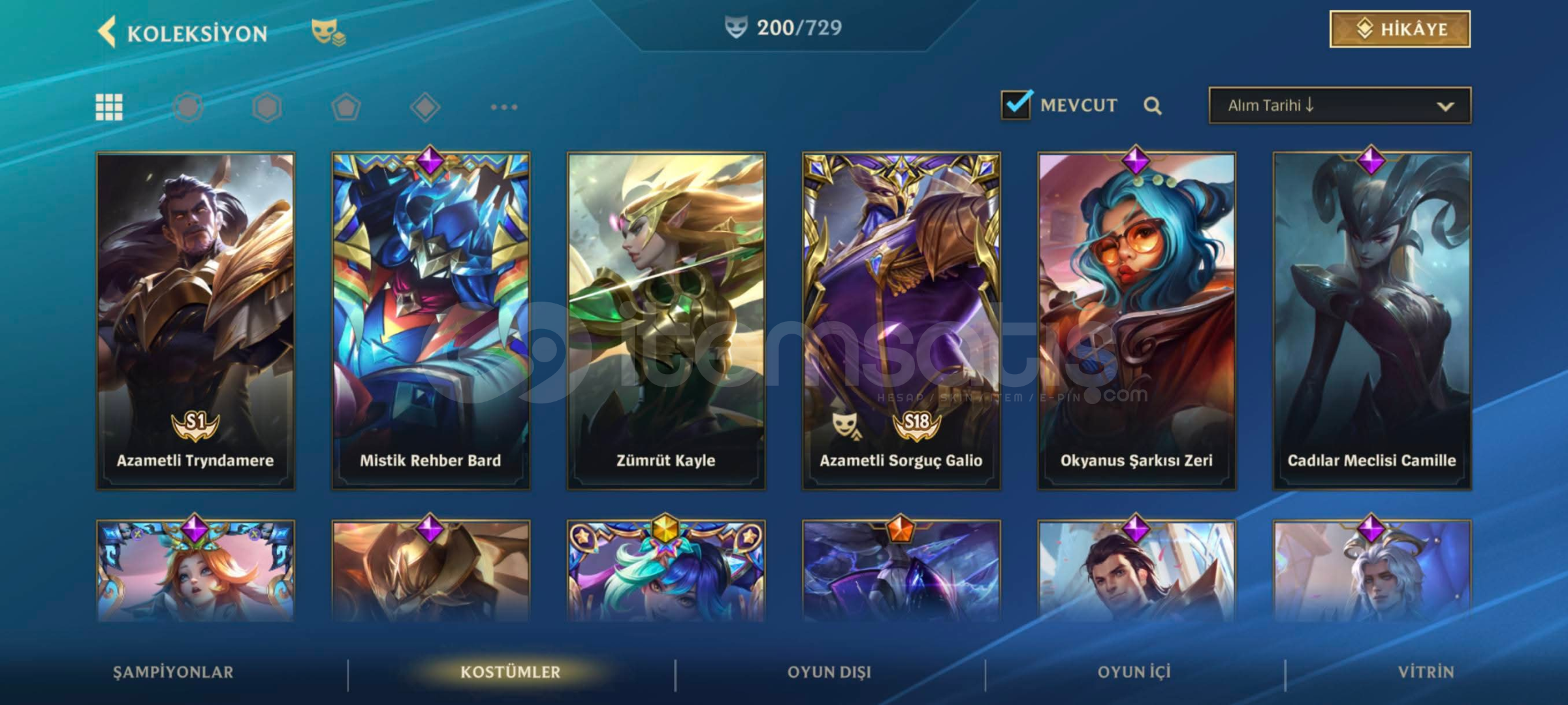Filter by the first circular rarity icon
The width and height of the screenshot is (1568, 705).
188,107
